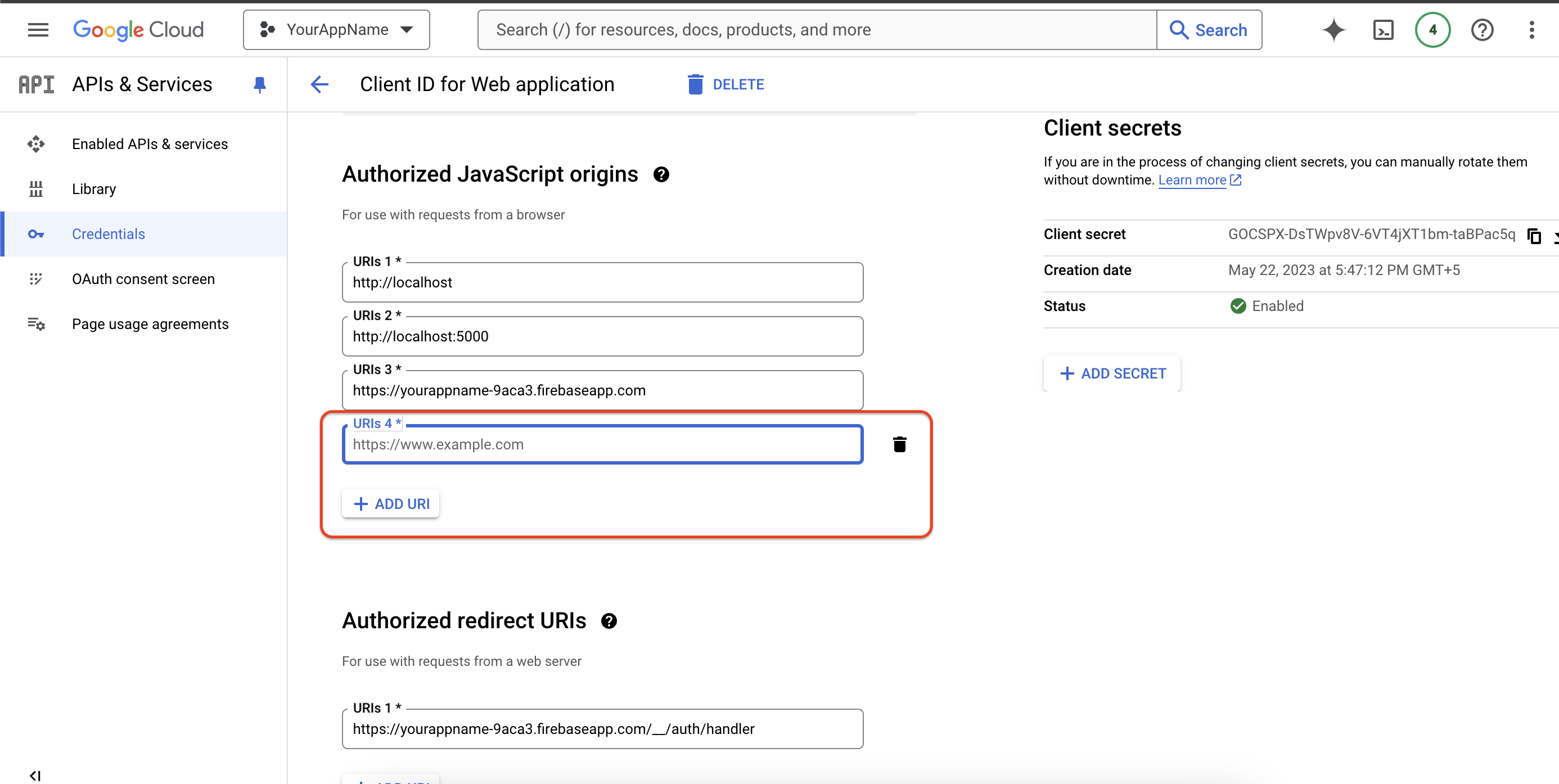Navigate to OAuth consent screen

143,279
